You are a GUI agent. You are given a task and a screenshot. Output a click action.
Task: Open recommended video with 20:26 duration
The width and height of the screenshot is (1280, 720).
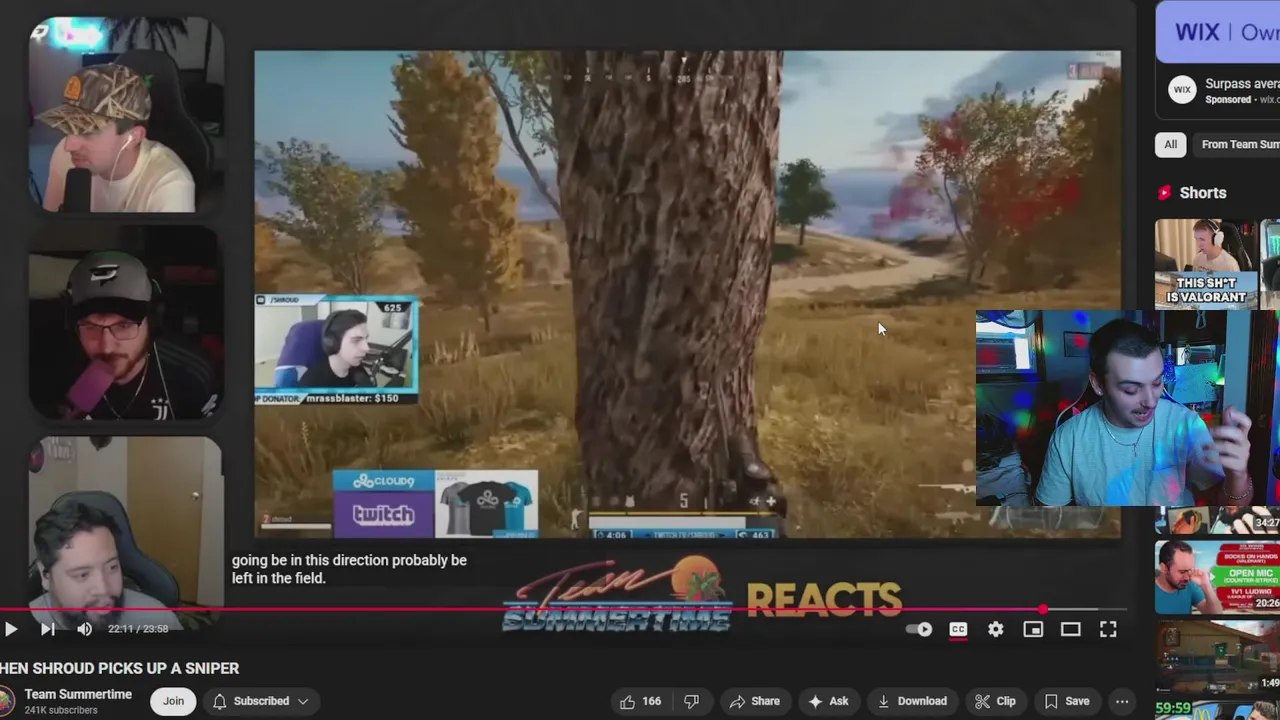[x=1217, y=577]
